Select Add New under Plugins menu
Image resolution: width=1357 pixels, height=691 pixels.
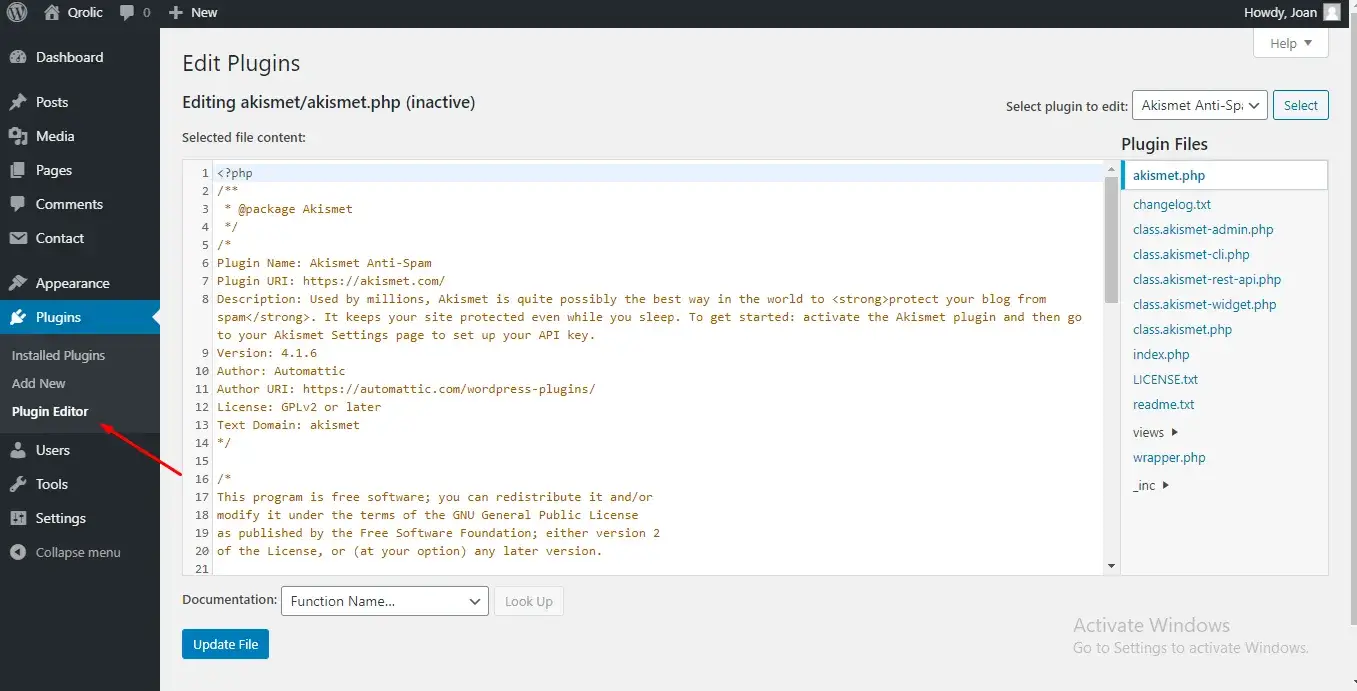(39, 383)
